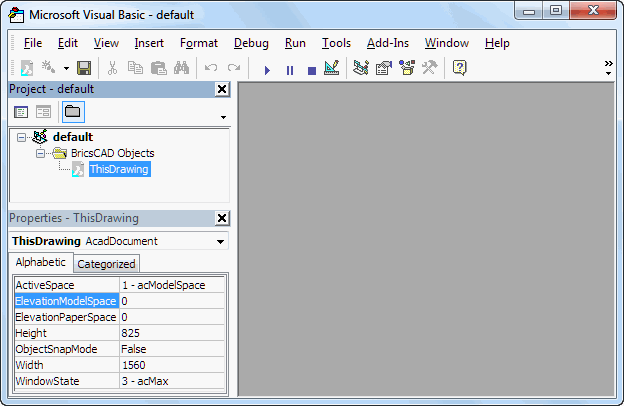Select the default project tree item
This screenshot has width=624, height=406.
coord(73,137)
